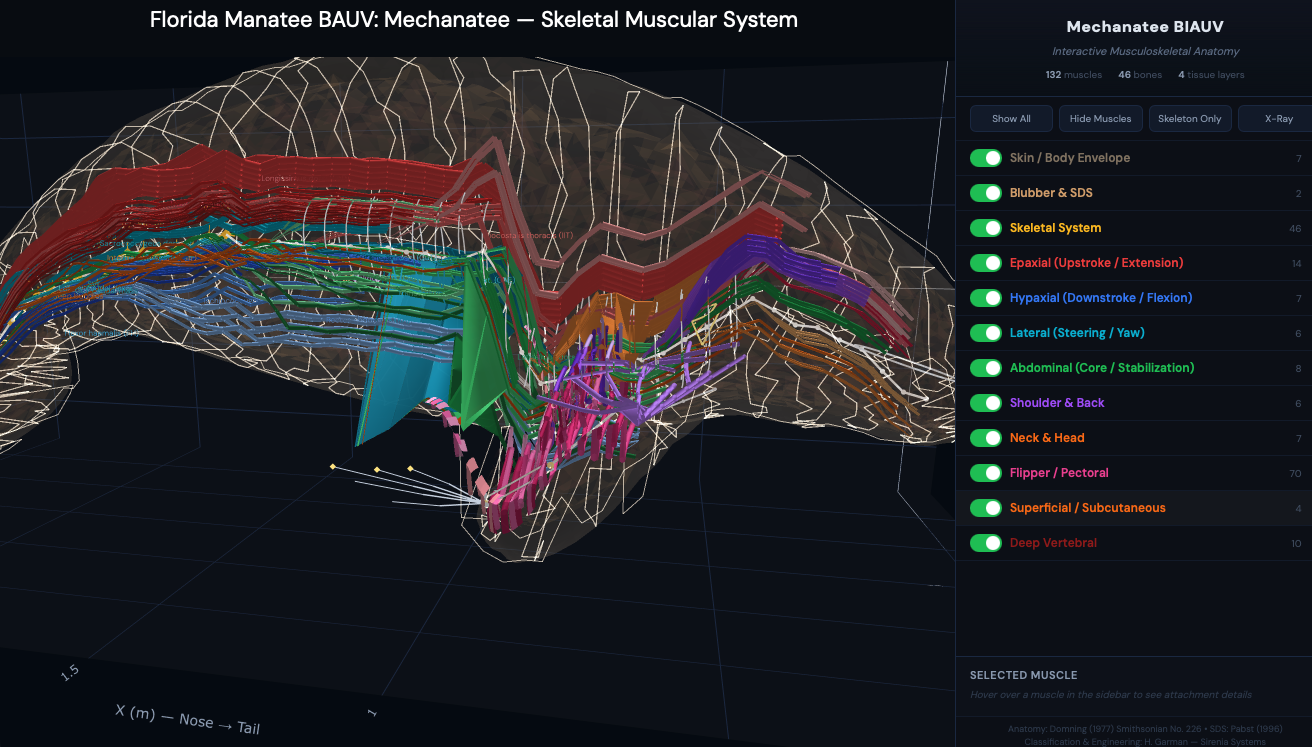The image size is (1312, 747).
Task: Select the Neck & Head label
Action: tap(1047, 438)
